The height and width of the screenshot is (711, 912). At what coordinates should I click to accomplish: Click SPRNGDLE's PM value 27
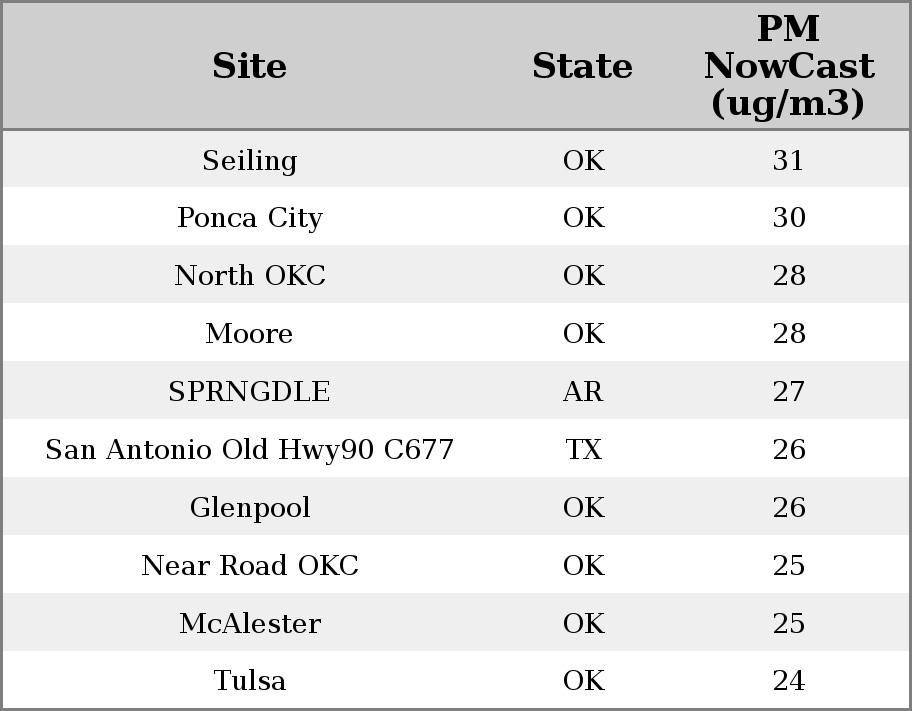click(x=788, y=392)
